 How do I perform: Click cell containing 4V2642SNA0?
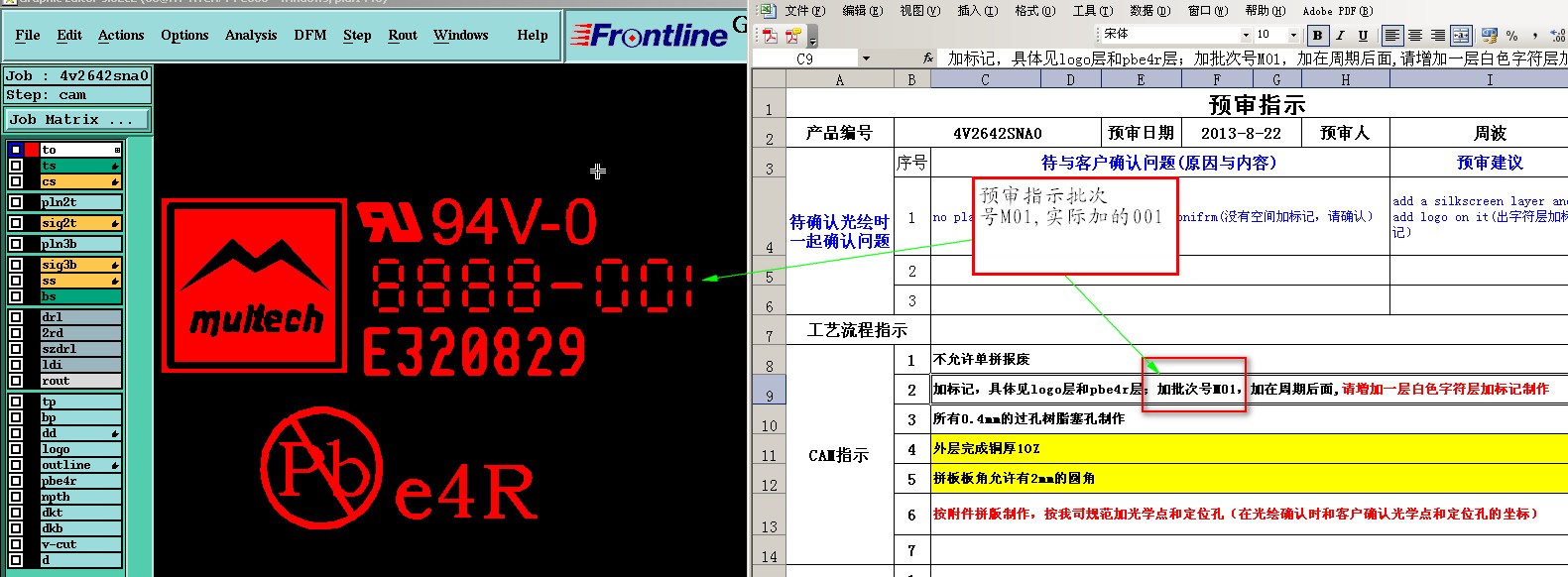[x=997, y=133]
